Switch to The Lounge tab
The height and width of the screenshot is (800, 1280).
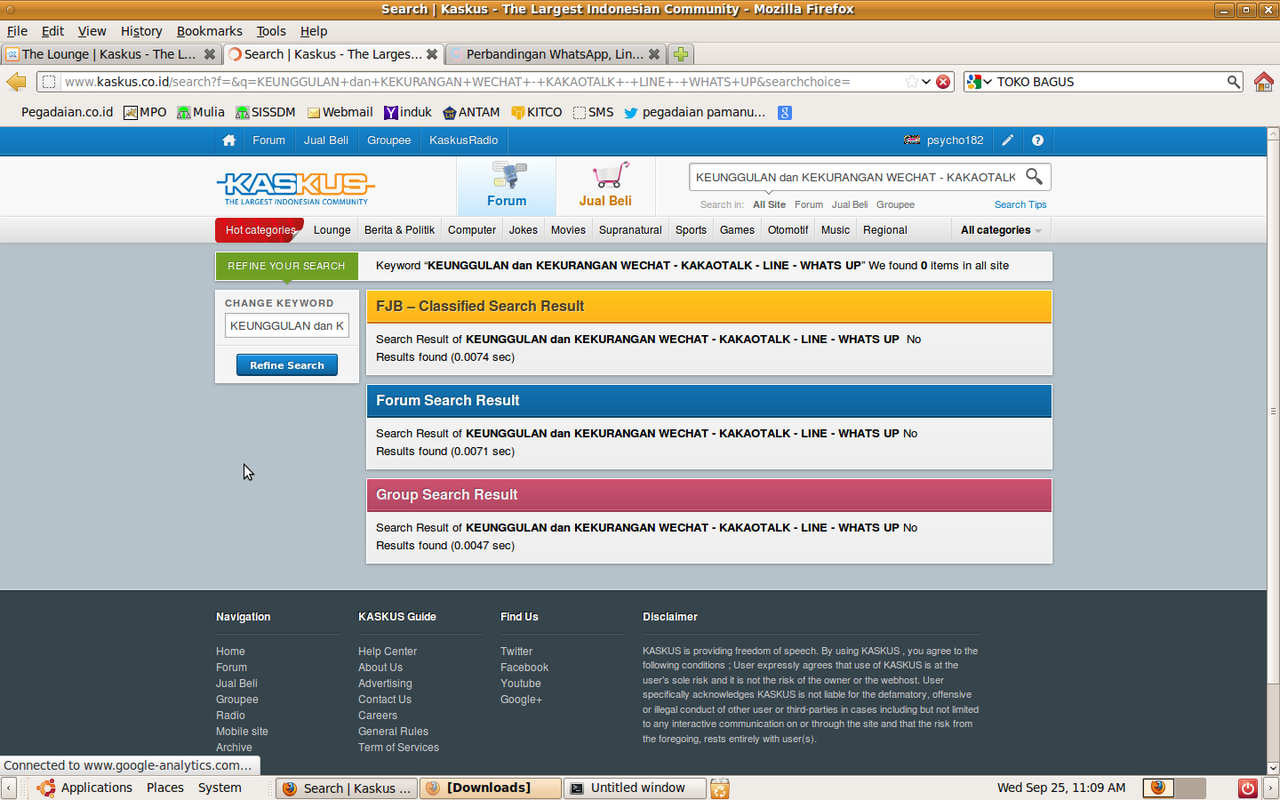(110, 54)
